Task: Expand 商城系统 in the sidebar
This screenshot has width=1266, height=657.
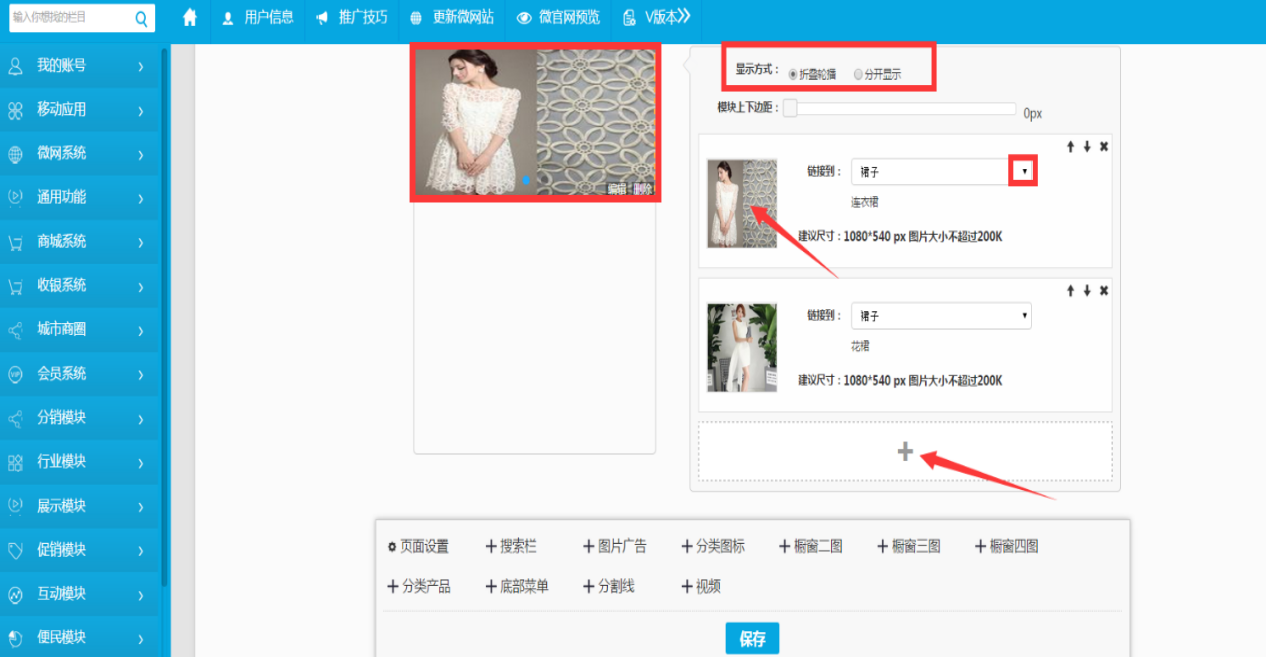Action: pos(78,241)
